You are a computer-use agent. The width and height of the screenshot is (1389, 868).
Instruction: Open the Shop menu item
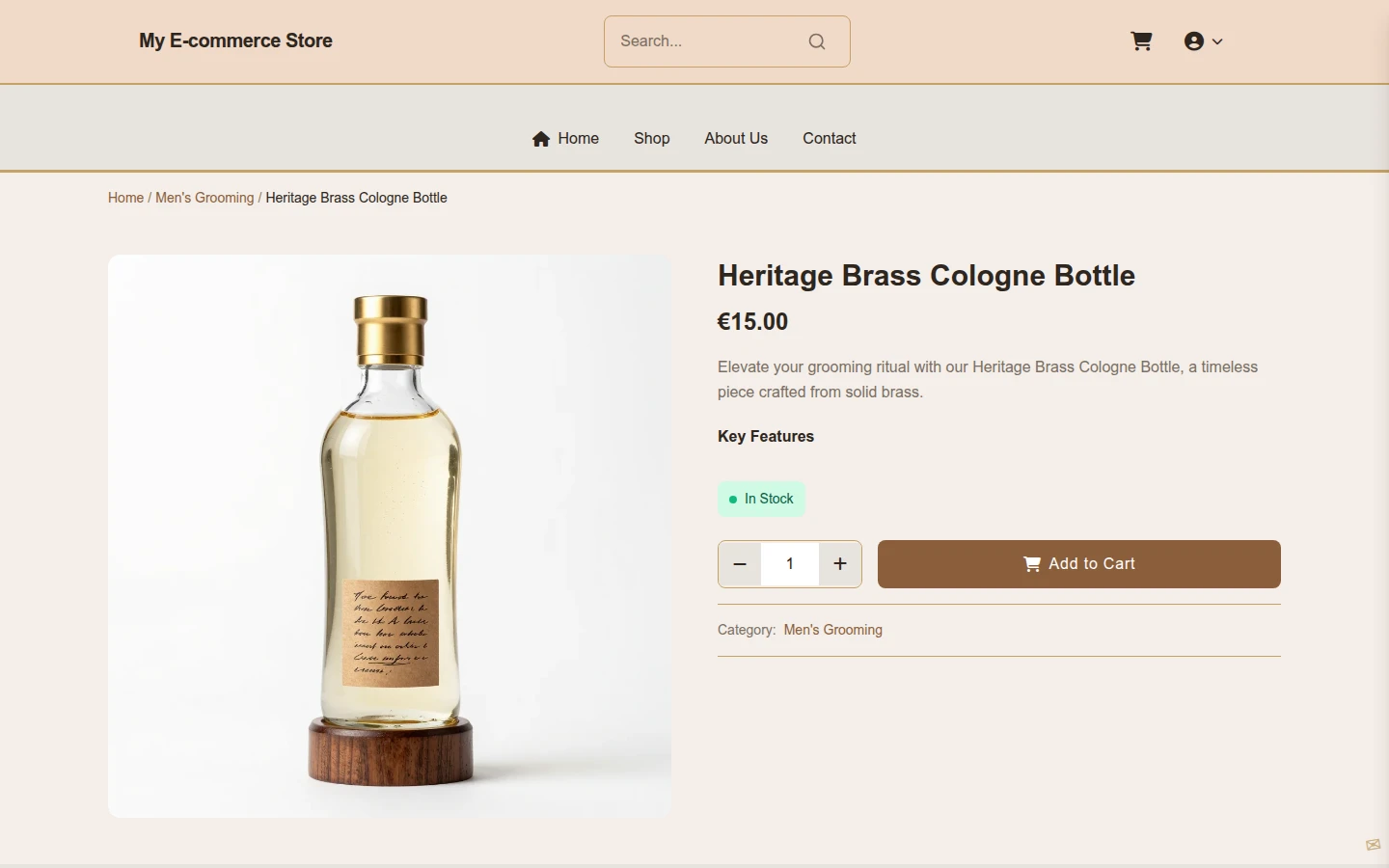pos(652,139)
